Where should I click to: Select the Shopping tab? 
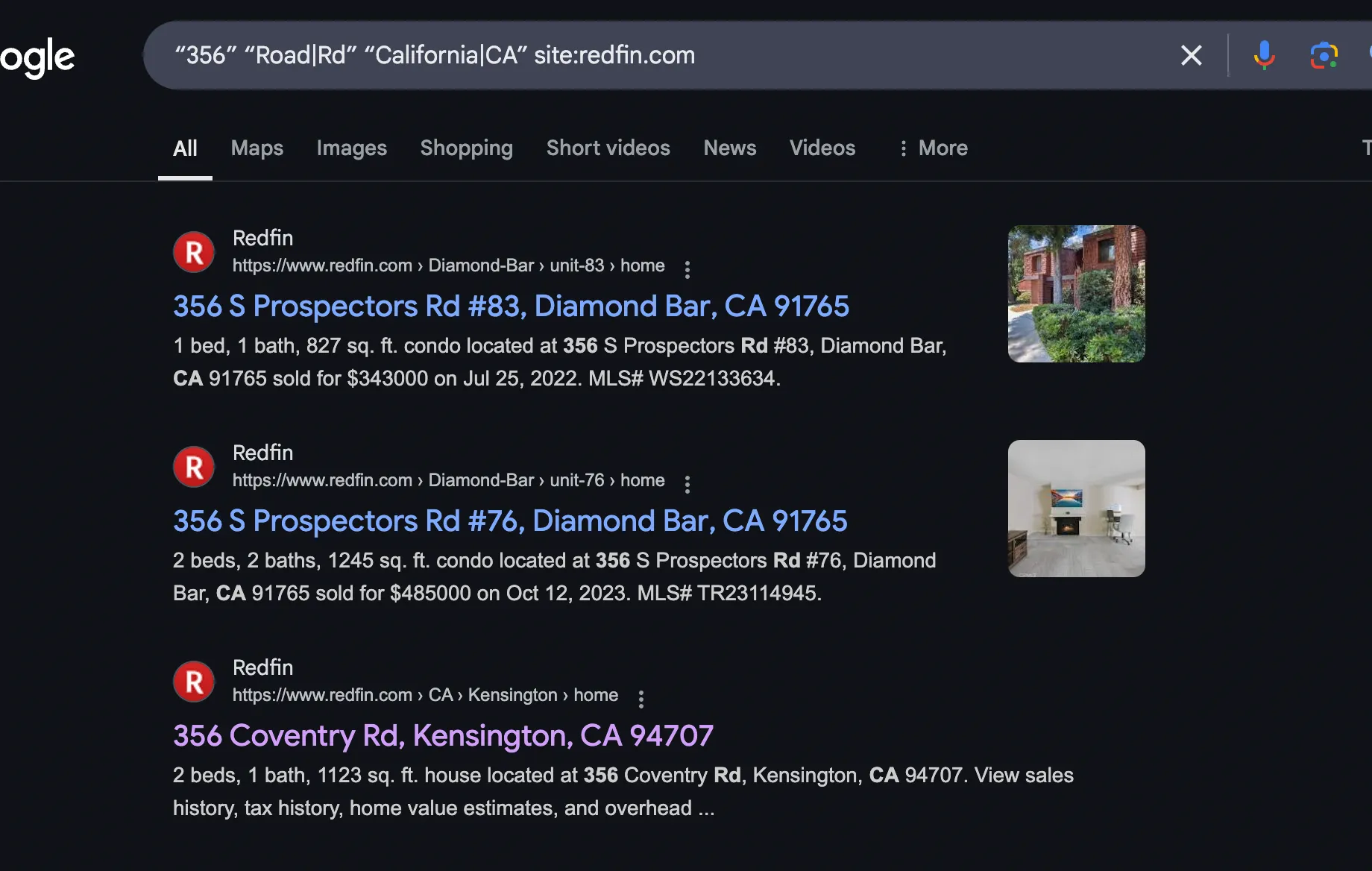[466, 148]
